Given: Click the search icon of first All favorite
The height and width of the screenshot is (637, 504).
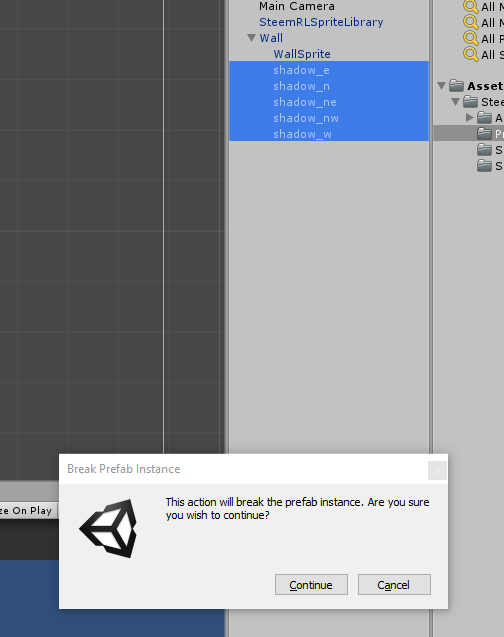Looking at the screenshot, I should 471,6.
